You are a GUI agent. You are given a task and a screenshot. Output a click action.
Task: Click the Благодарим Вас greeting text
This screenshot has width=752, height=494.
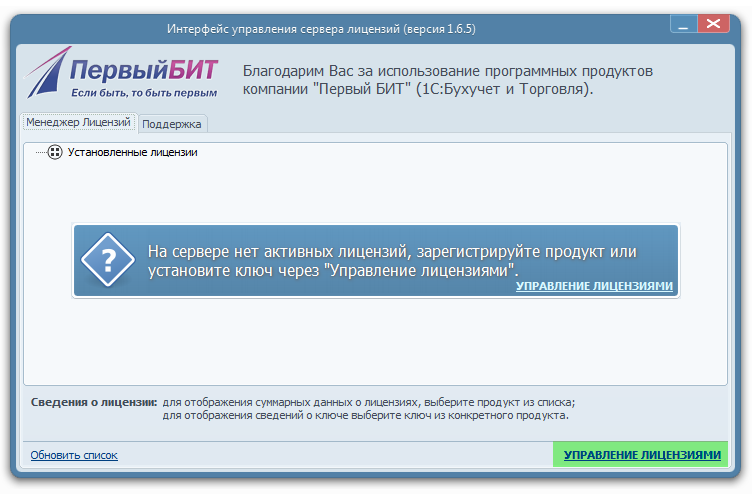click(447, 80)
